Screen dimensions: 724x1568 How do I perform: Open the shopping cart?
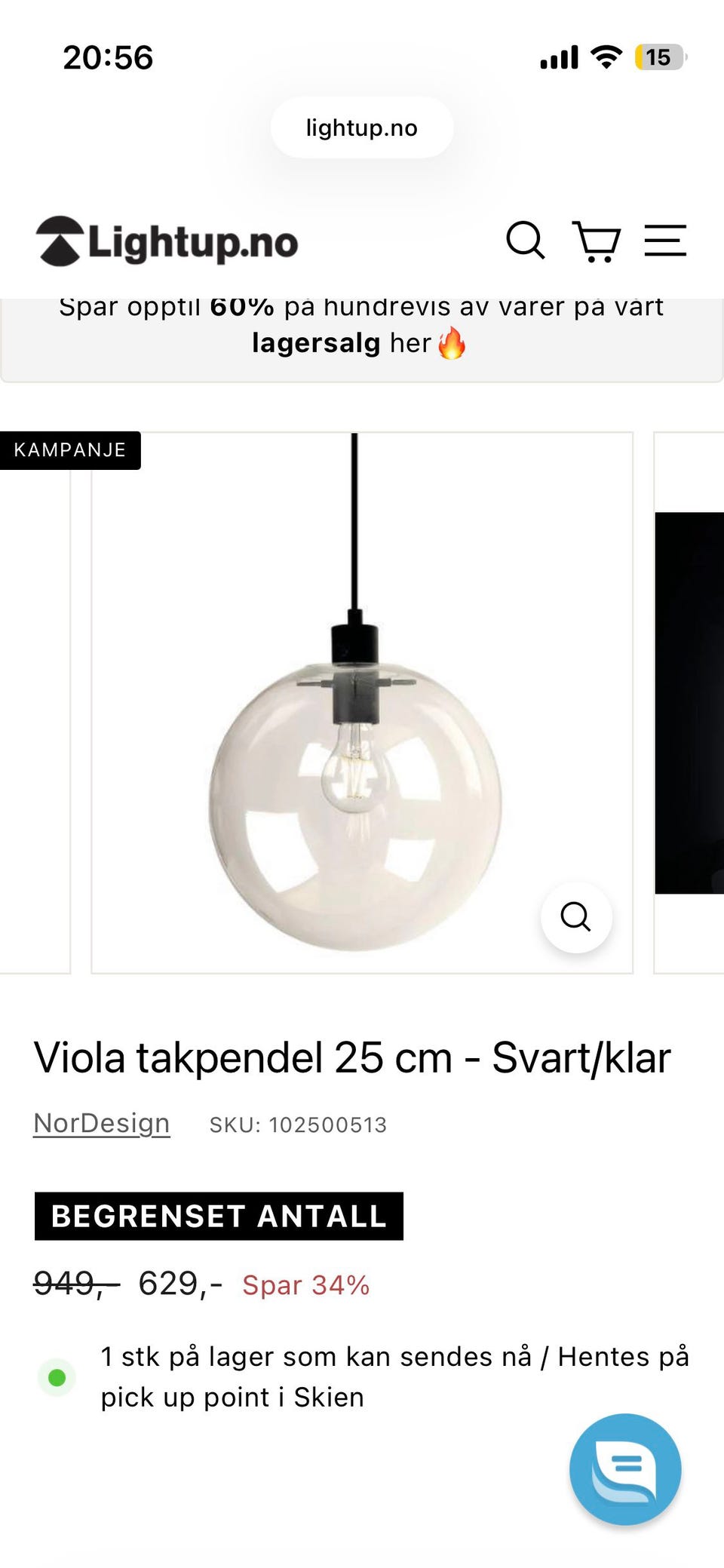pyautogui.click(x=596, y=241)
